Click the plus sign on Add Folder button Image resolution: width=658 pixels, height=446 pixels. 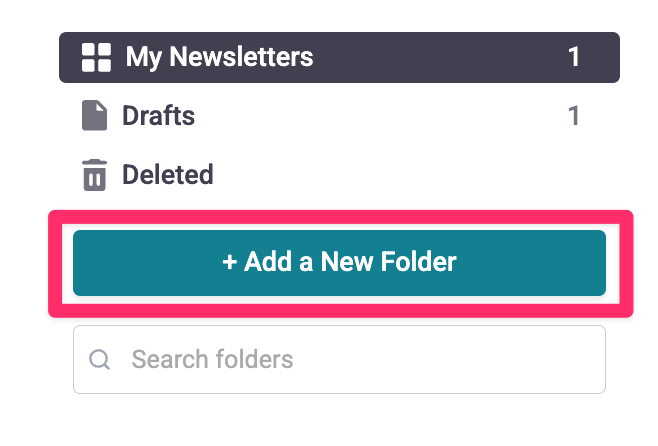[x=229, y=263]
